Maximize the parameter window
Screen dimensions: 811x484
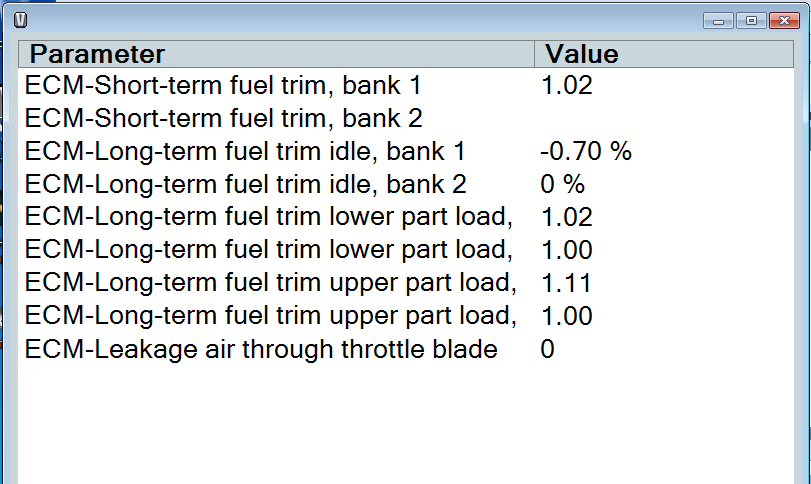[x=750, y=20]
